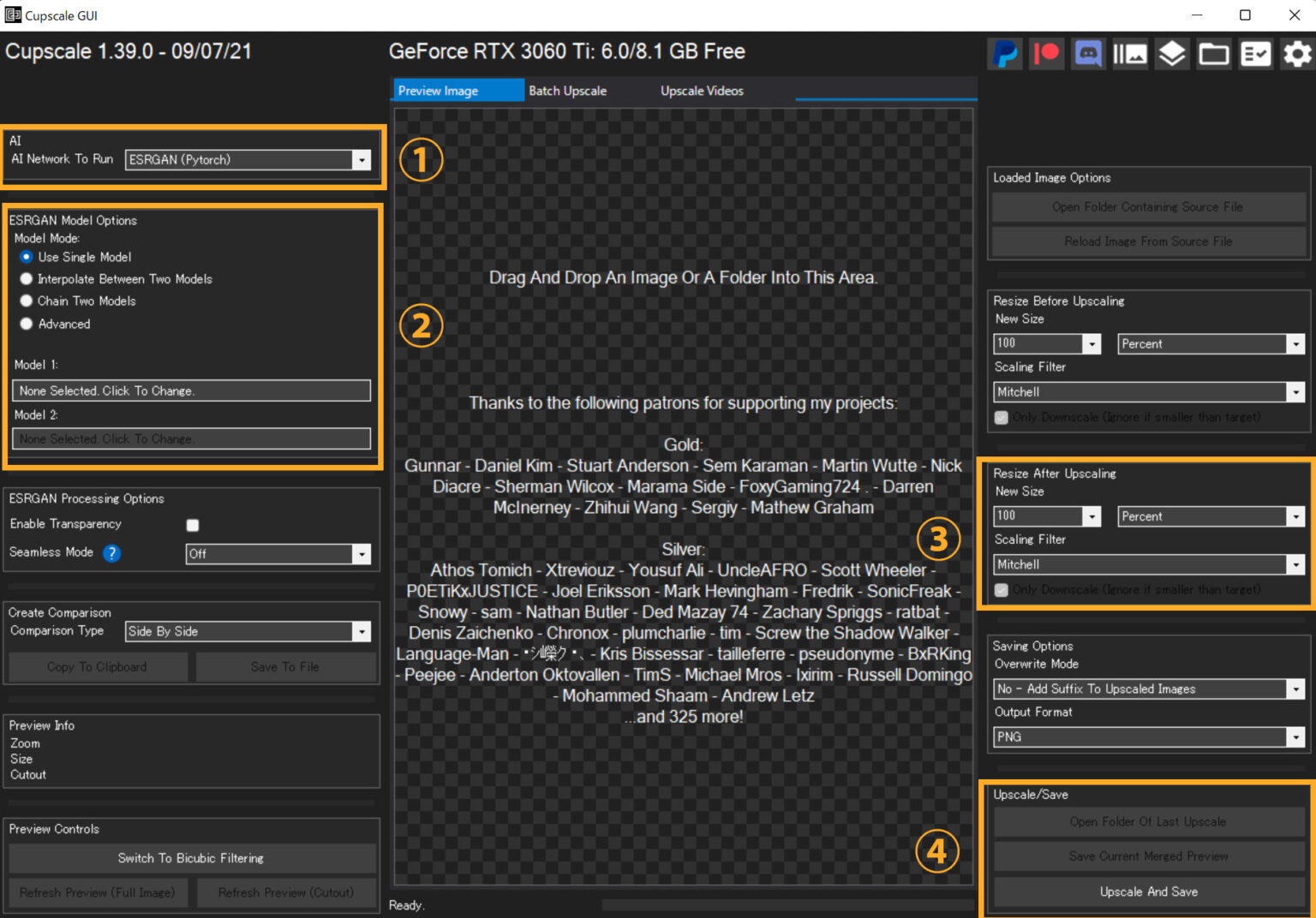Click the image gallery icon in toolbar
This screenshot has width=1316, height=918.
click(1130, 54)
